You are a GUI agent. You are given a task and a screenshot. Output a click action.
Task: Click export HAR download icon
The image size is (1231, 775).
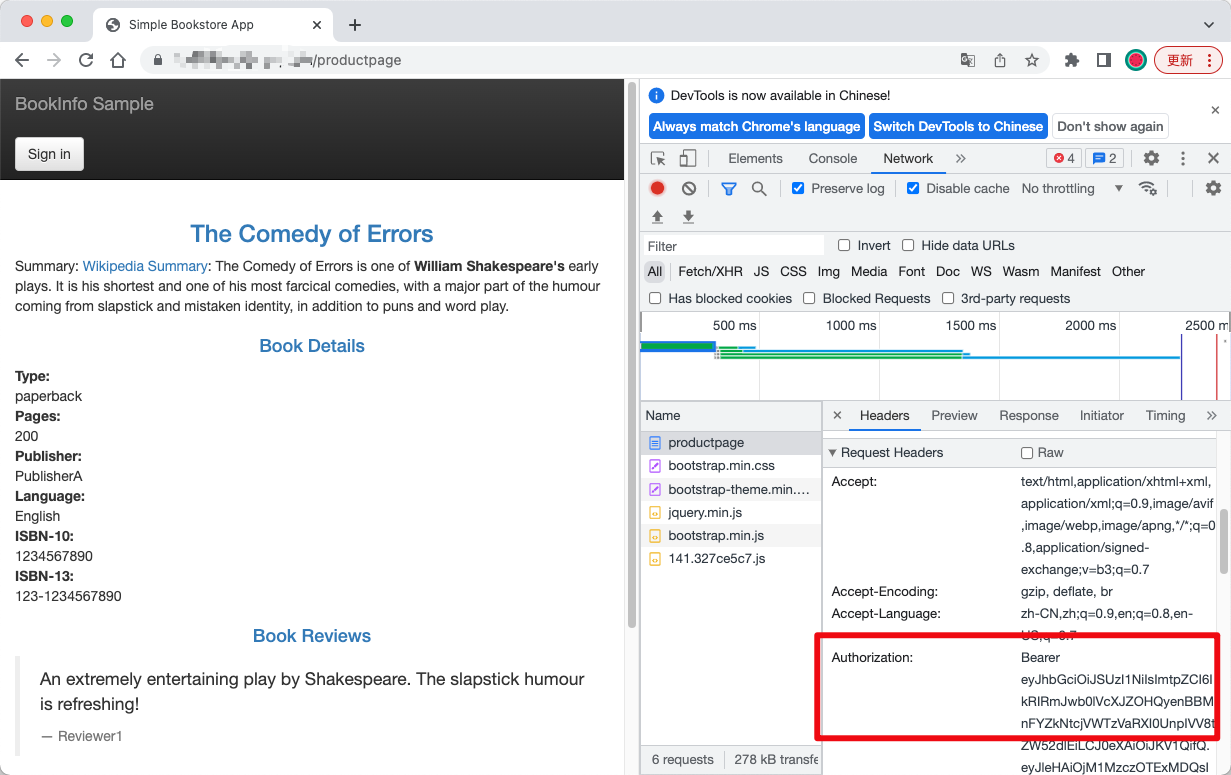(x=688, y=217)
